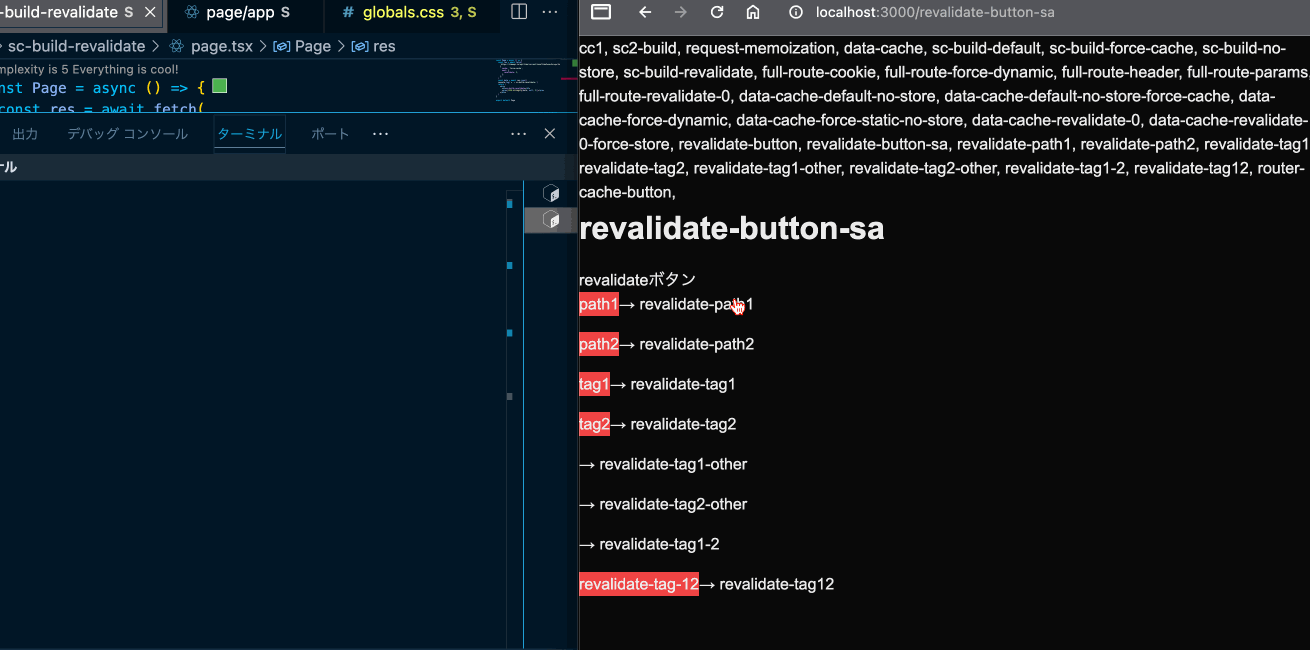This screenshot has width=1310, height=650.
Task: Open the sc-build-default nav link
Action: pos(986,48)
